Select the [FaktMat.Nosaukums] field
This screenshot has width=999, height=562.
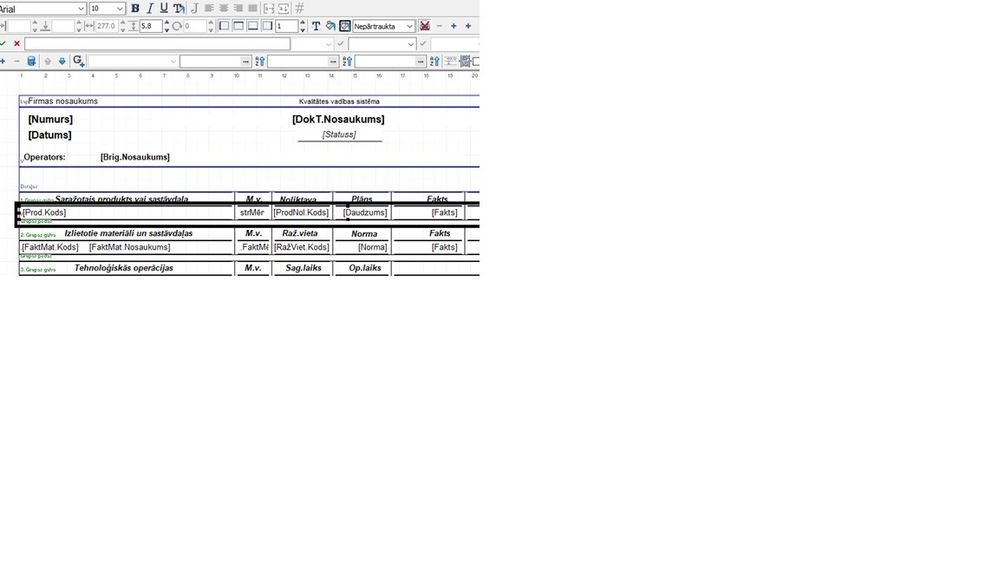point(130,247)
